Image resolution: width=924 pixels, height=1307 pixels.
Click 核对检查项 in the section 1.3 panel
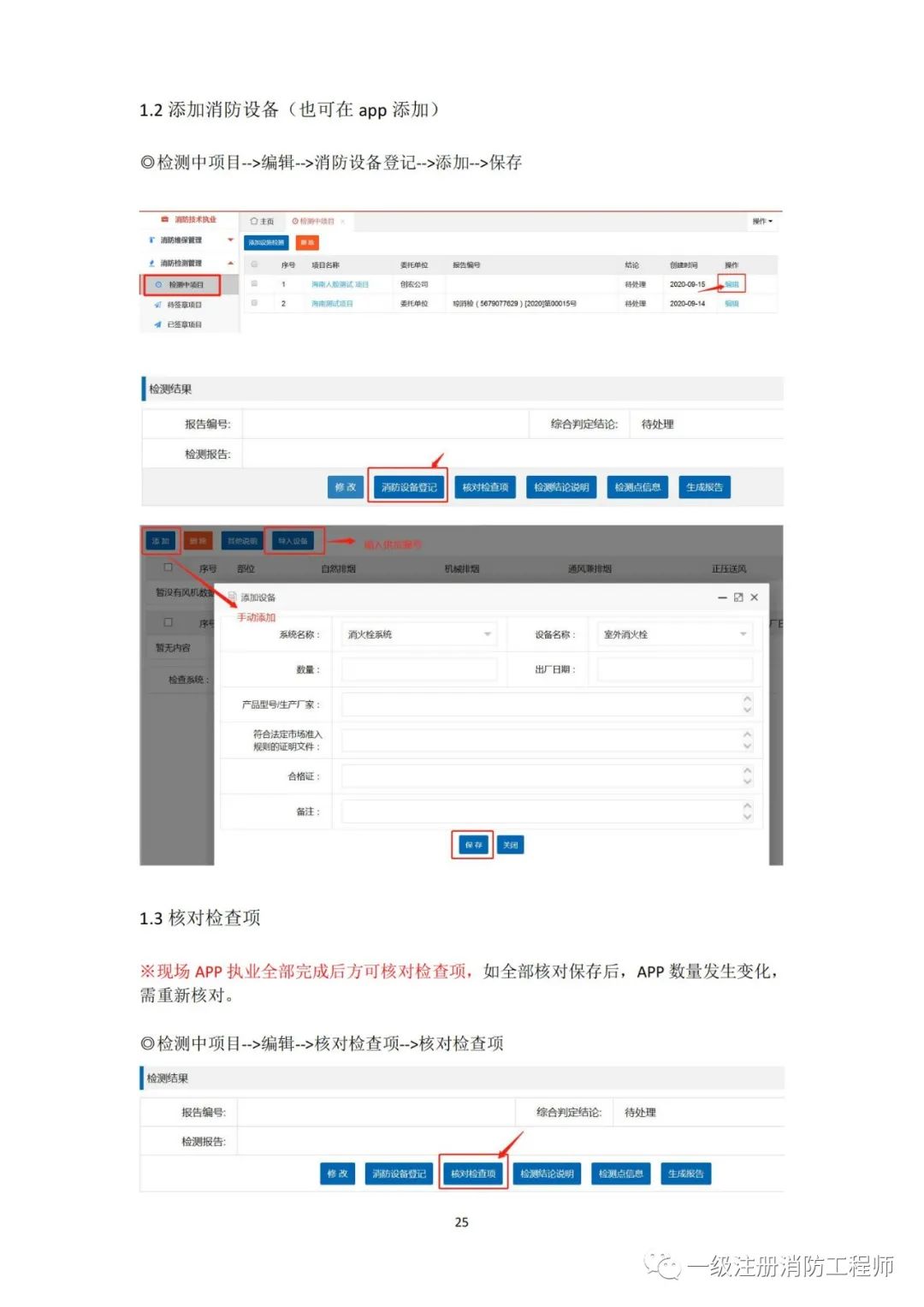pos(473,1173)
